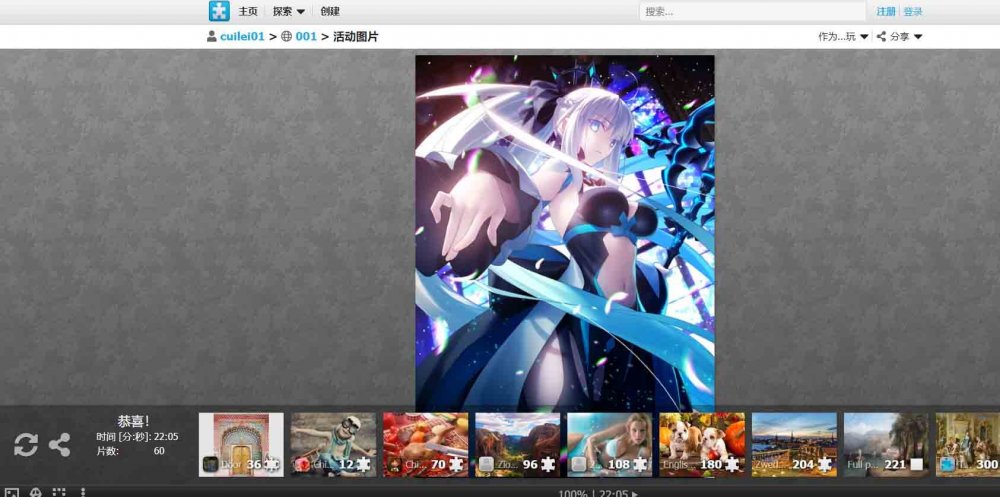The height and width of the screenshot is (497, 1000).
Task: Click the author avatar on 12-piece puzzle
Action: pyautogui.click(x=302, y=464)
